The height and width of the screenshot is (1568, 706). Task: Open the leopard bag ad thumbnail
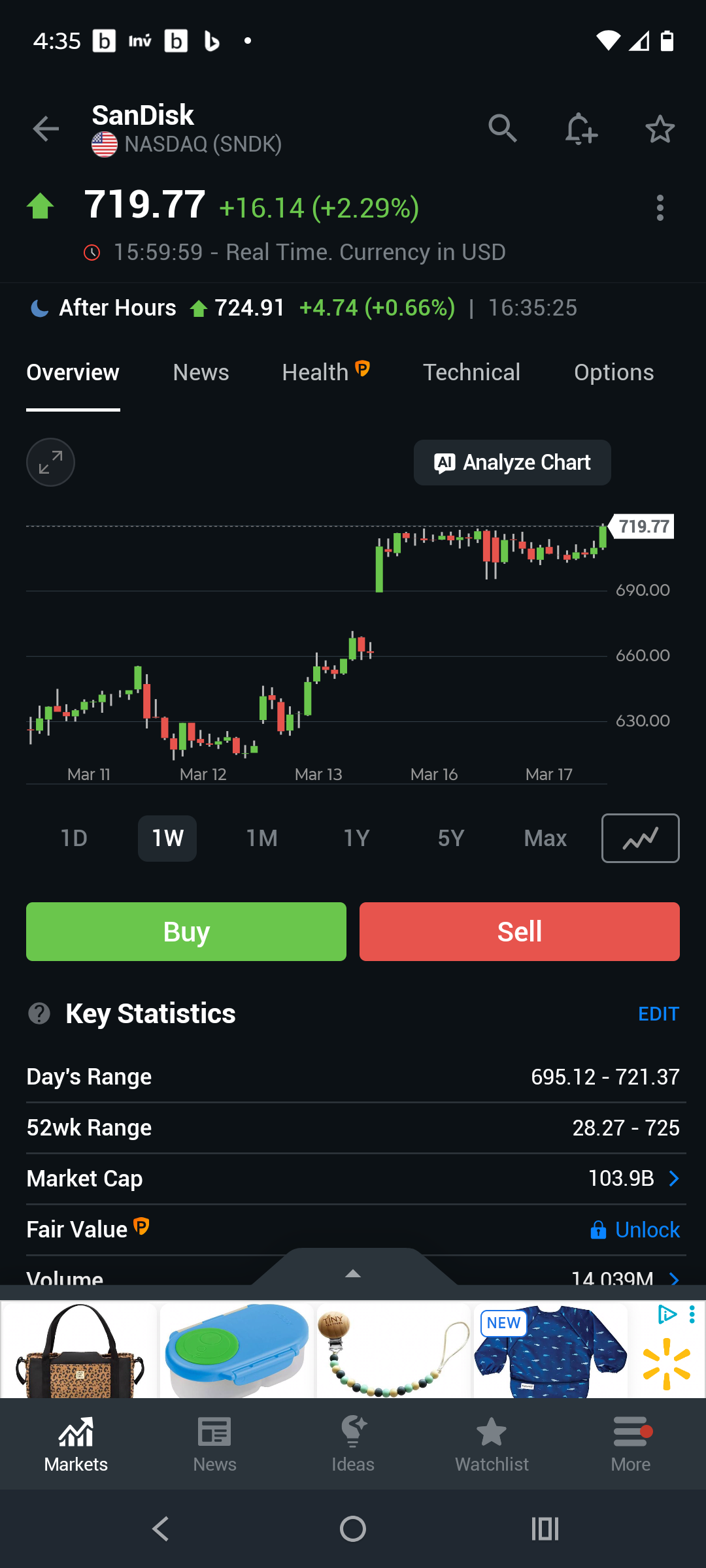(x=79, y=1350)
